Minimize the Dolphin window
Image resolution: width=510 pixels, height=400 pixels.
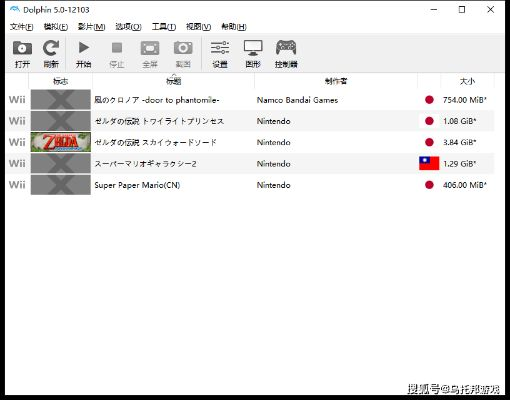tap(434, 9)
